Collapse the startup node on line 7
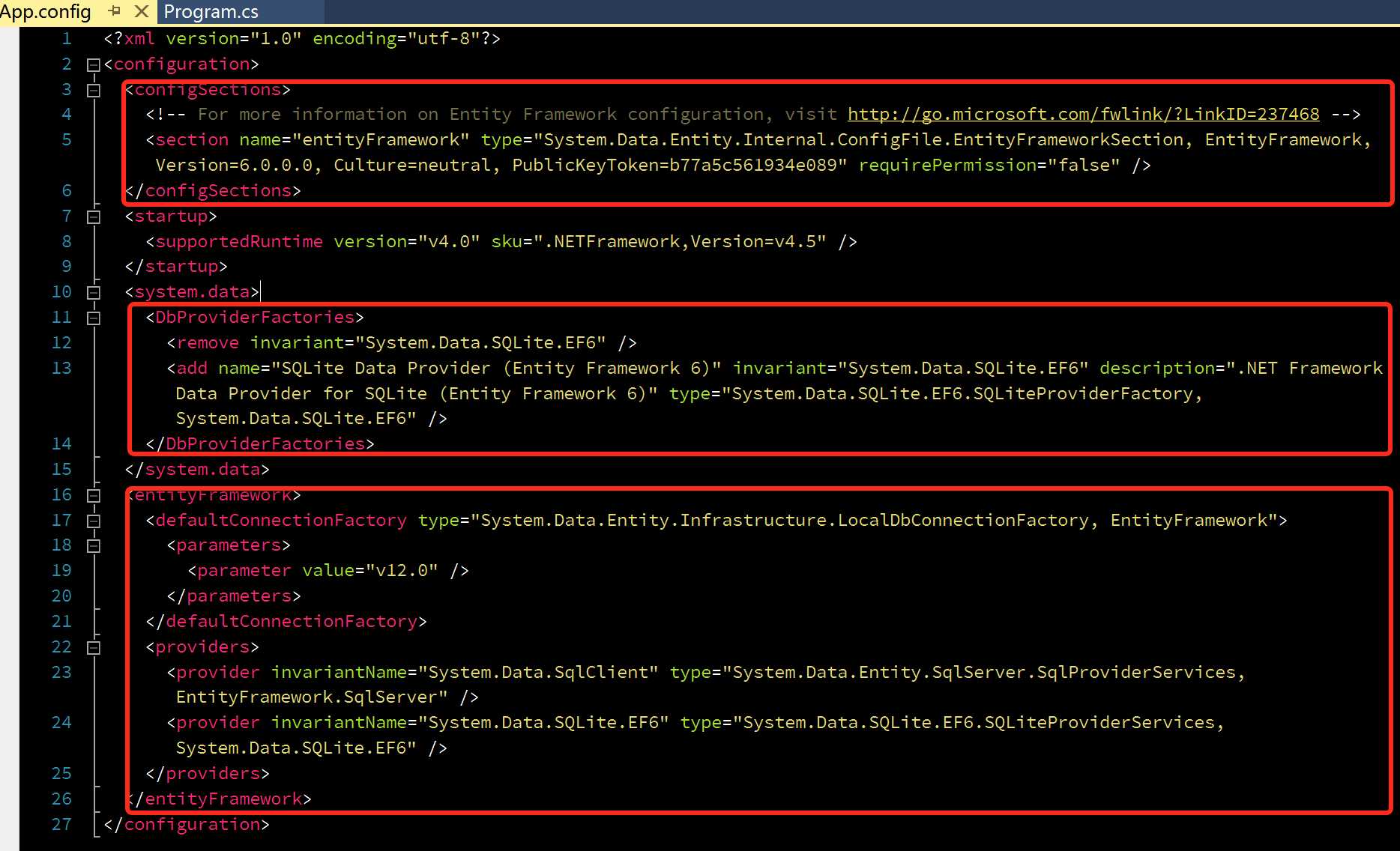The image size is (1400, 851). click(94, 217)
